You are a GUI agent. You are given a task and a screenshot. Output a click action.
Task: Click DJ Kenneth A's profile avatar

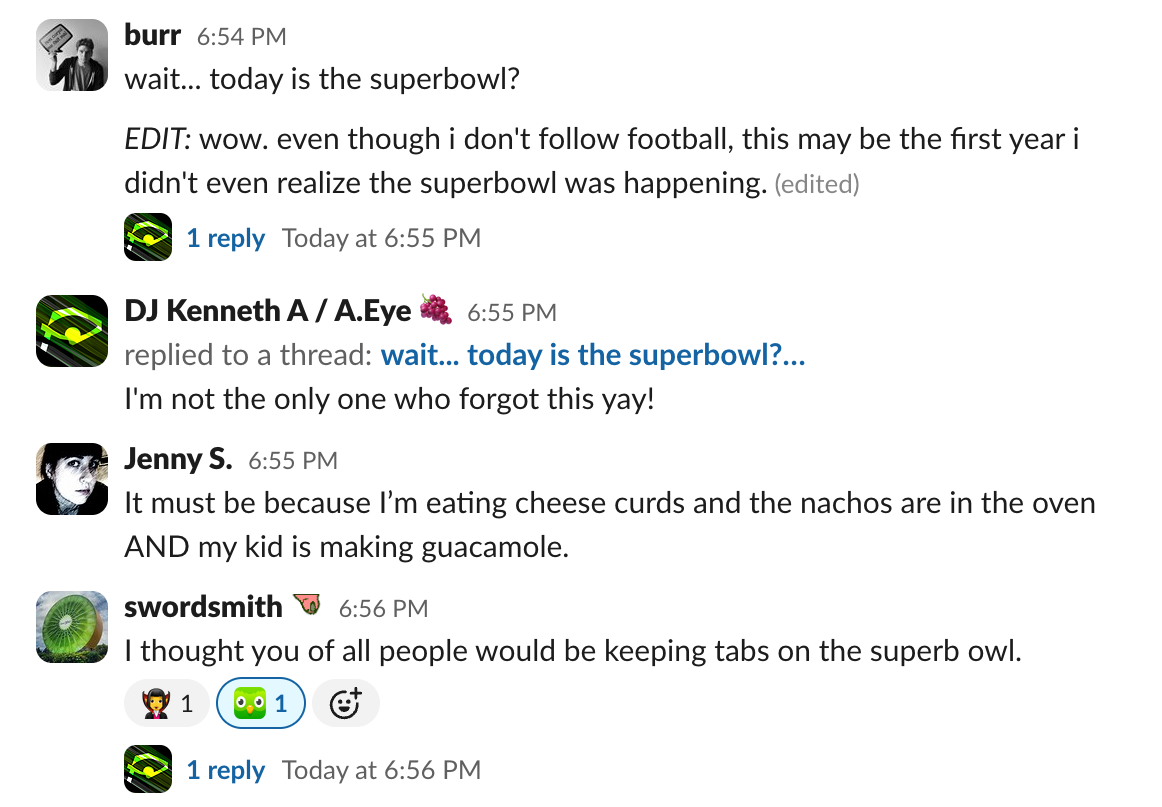pos(72,331)
